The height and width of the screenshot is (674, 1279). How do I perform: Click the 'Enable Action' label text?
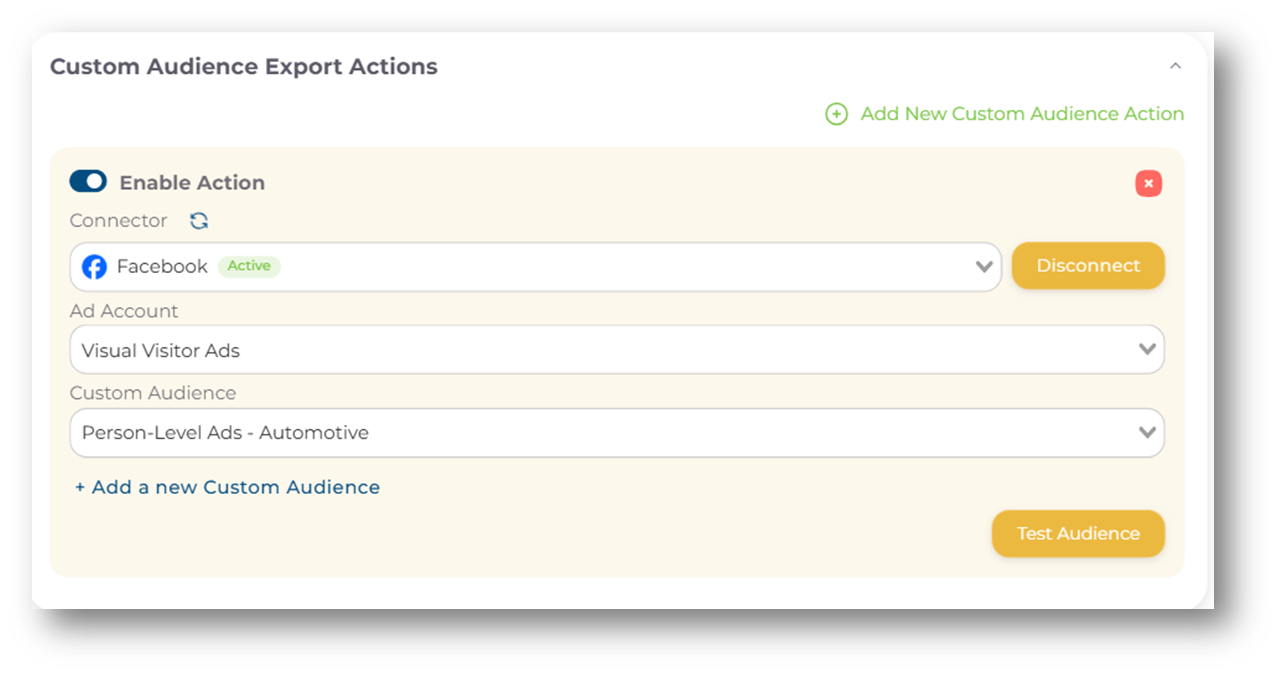(x=192, y=183)
